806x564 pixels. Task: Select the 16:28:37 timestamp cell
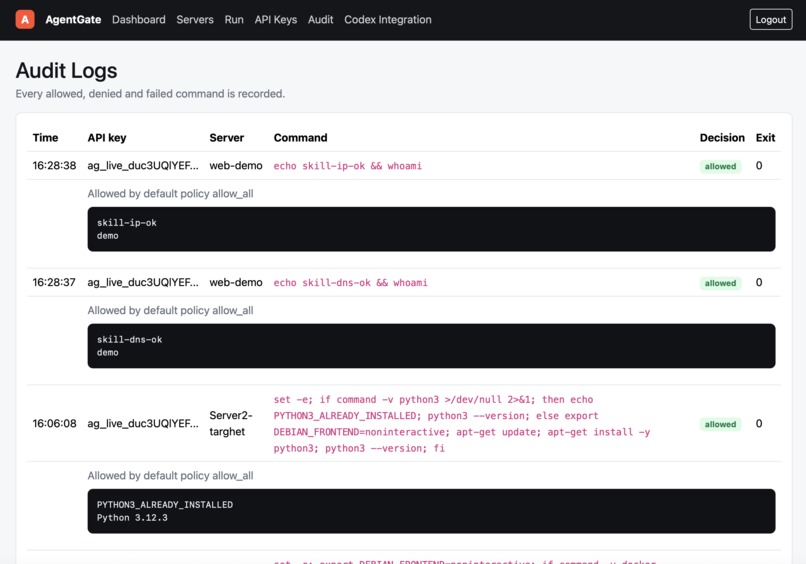(54, 282)
